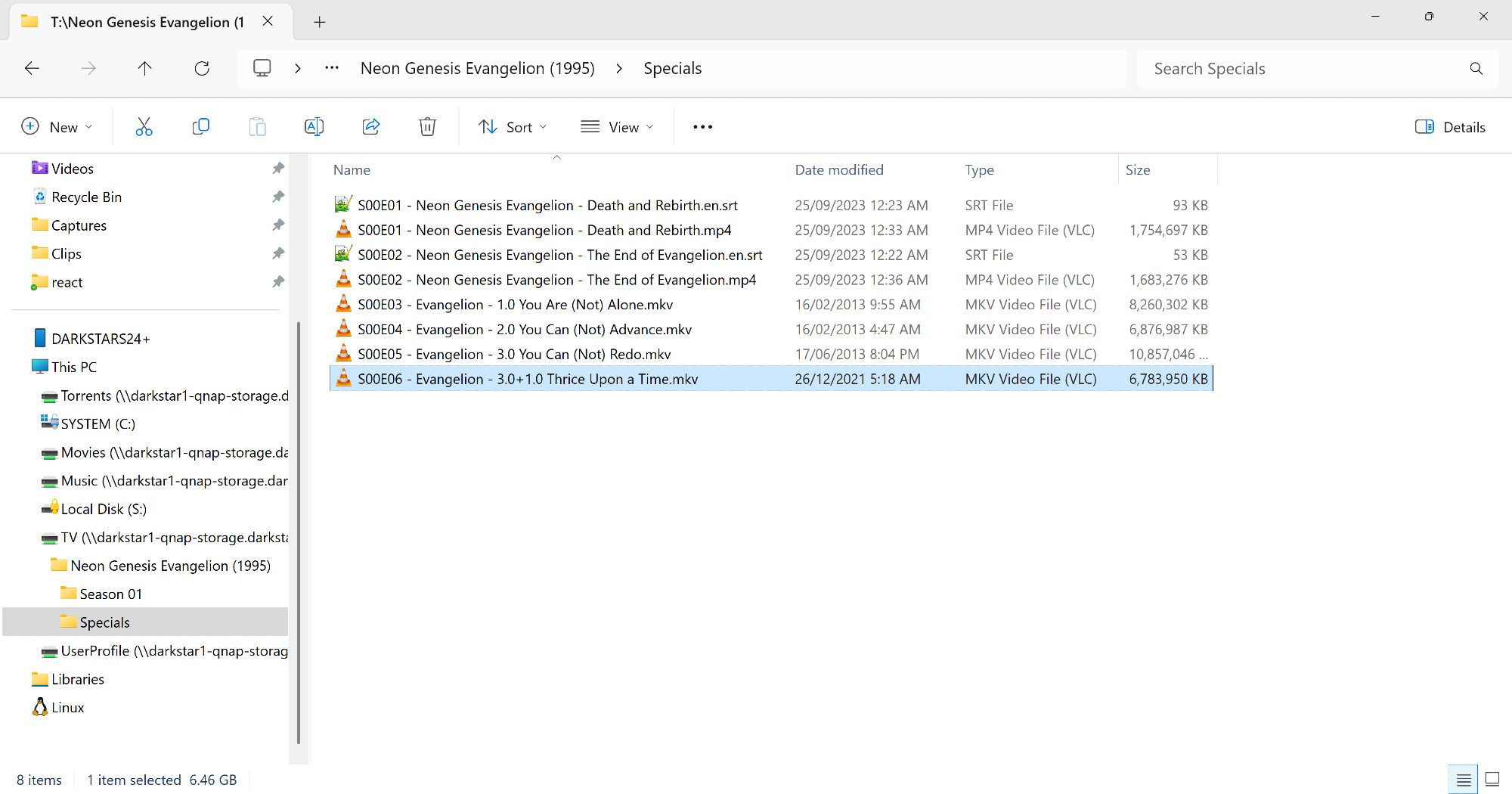This screenshot has height=794, width=1512.
Task: Click the Linux penguin icon
Action: [x=40, y=707]
